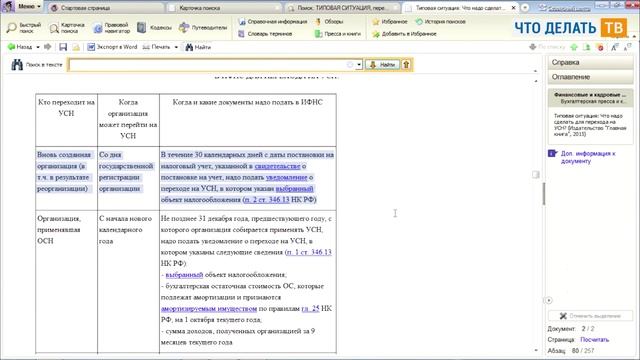Open Избранное favorites
This screenshot has height=360, width=640.
pos(390,22)
